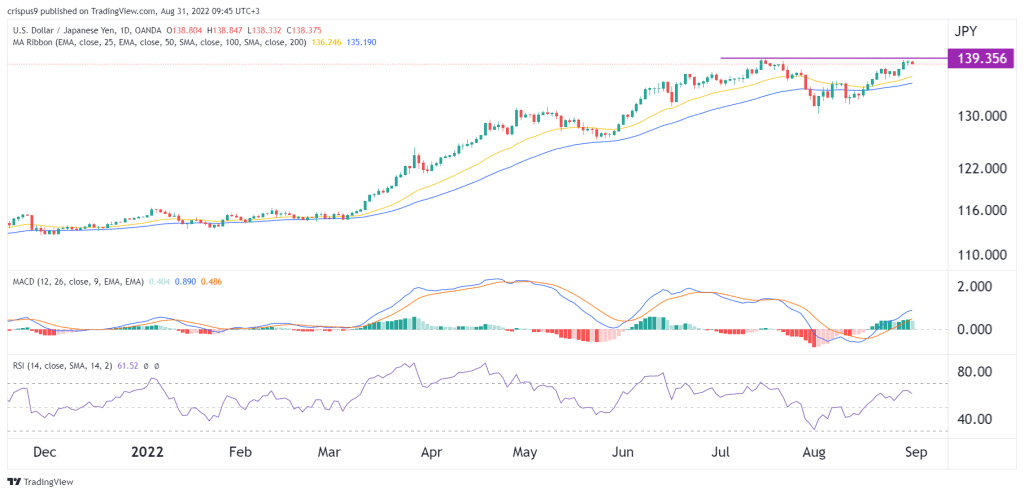
Task: Click the Jul label on time axis
Action: click(x=720, y=452)
